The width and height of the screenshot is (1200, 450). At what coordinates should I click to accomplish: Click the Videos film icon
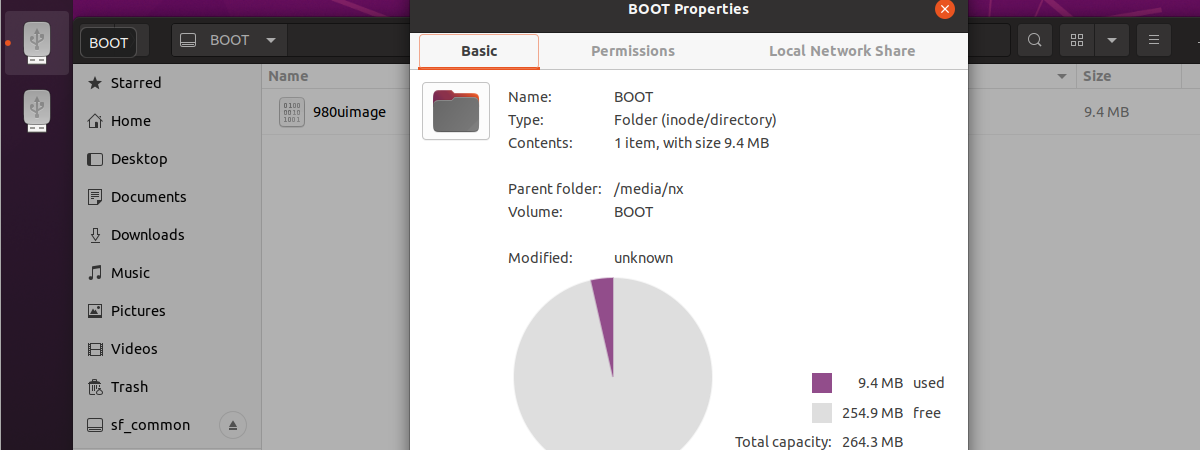(95, 349)
